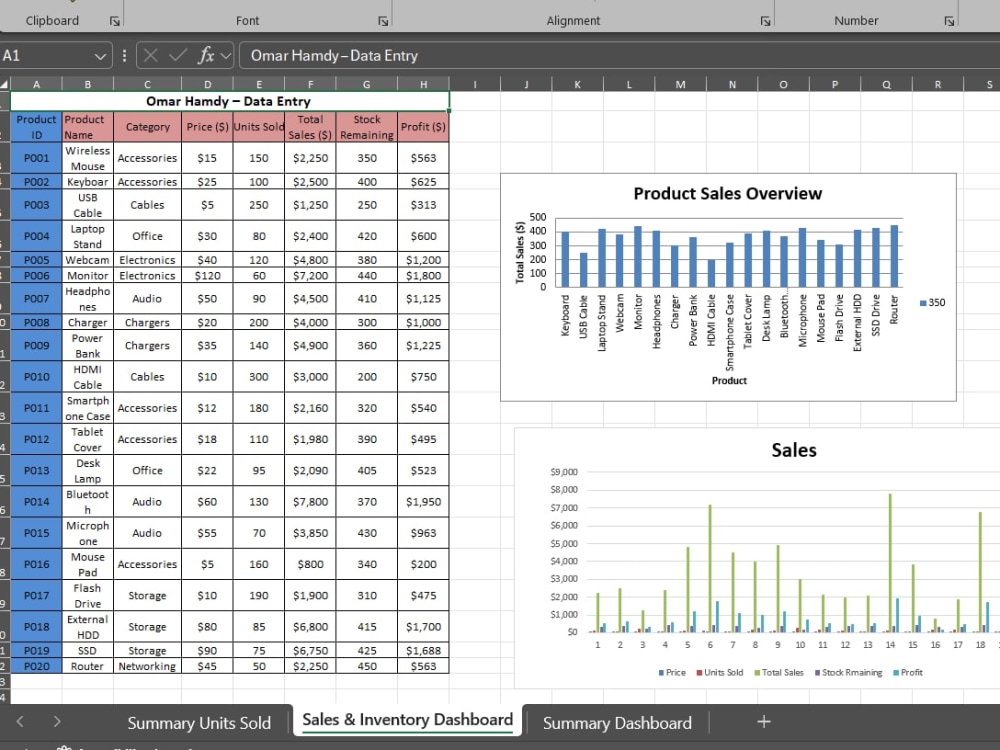Expand the Name Box dropdown
The image size is (1000, 750).
pyautogui.click(x=100, y=56)
